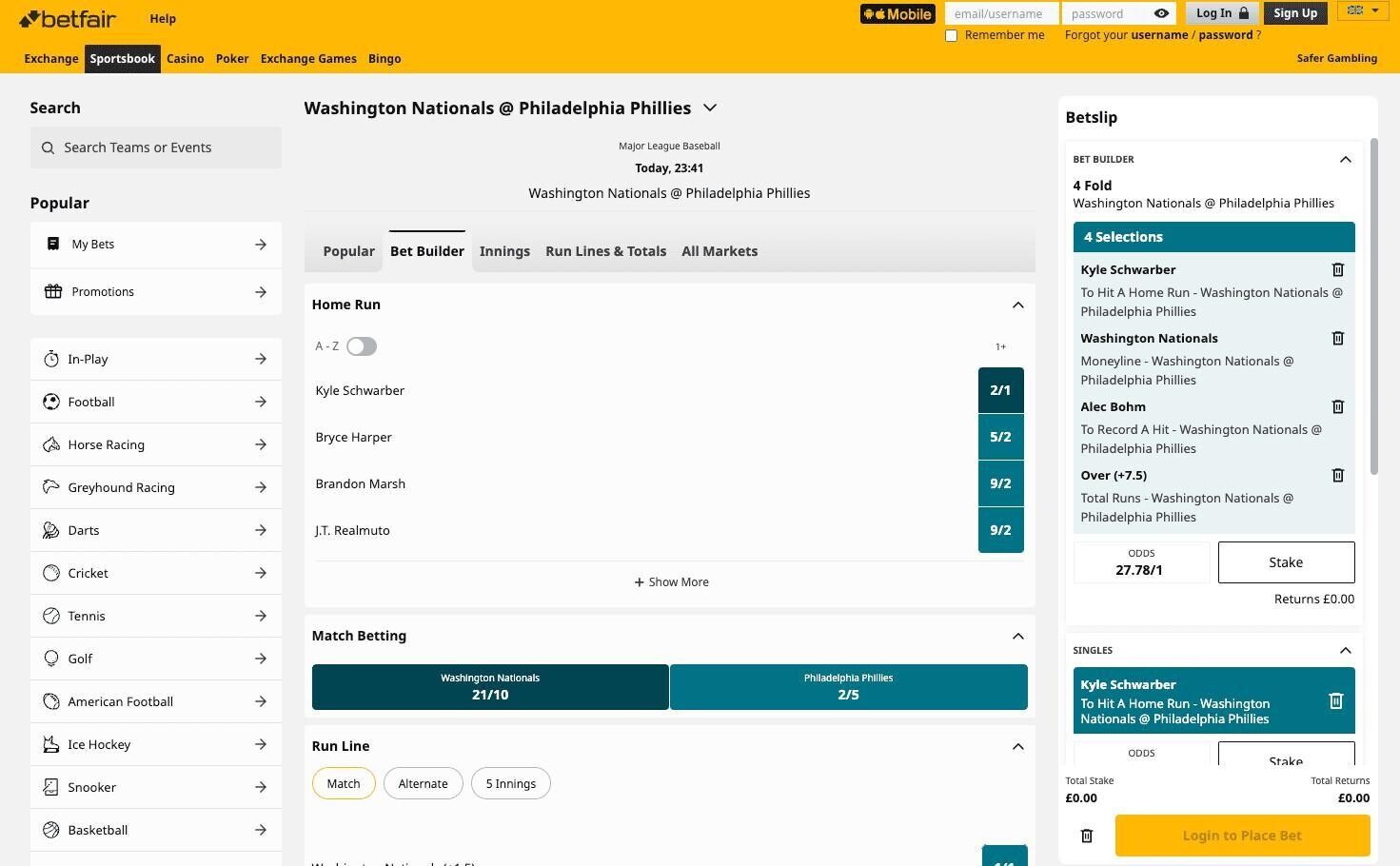Open the Help link

pyautogui.click(x=163, y=18)
